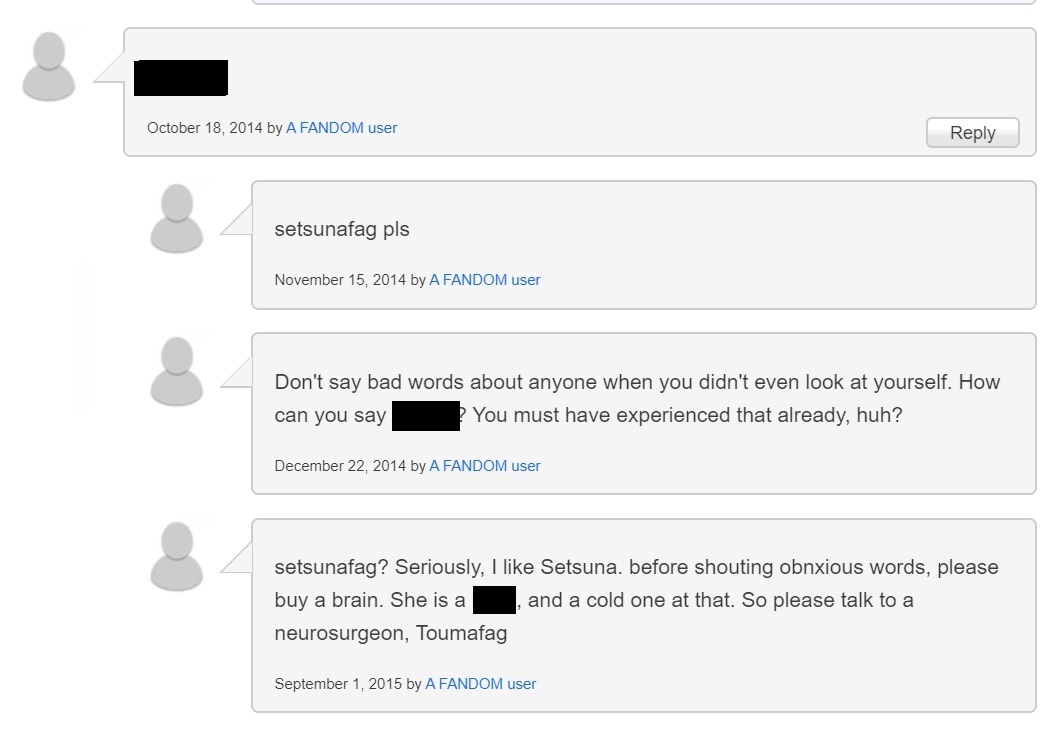Visit the A FANDOM user profile from September 1, 2015
1052x730 pixels.
[x=480, y=684]
